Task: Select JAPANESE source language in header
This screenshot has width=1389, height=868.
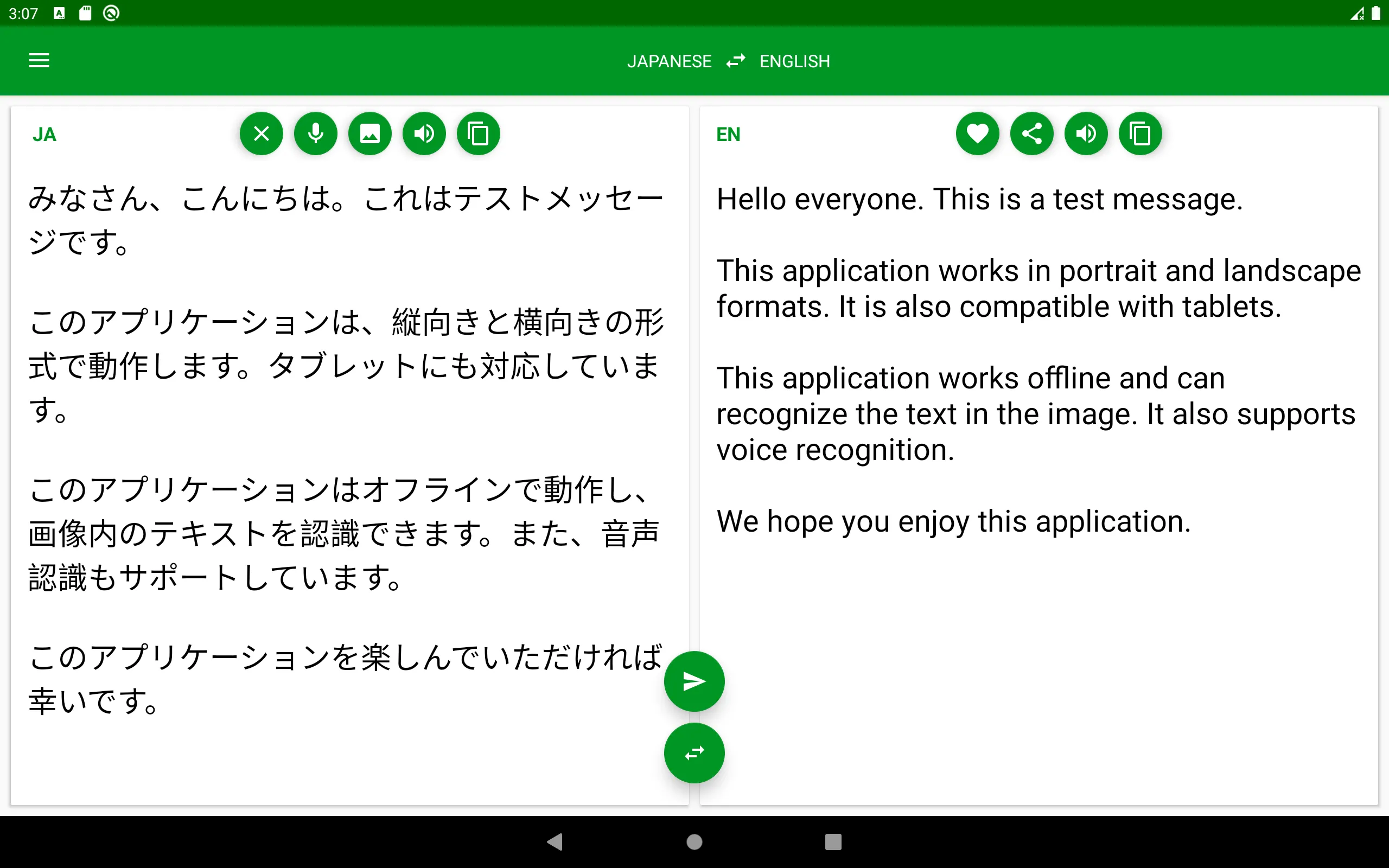Action: point(669,61)
